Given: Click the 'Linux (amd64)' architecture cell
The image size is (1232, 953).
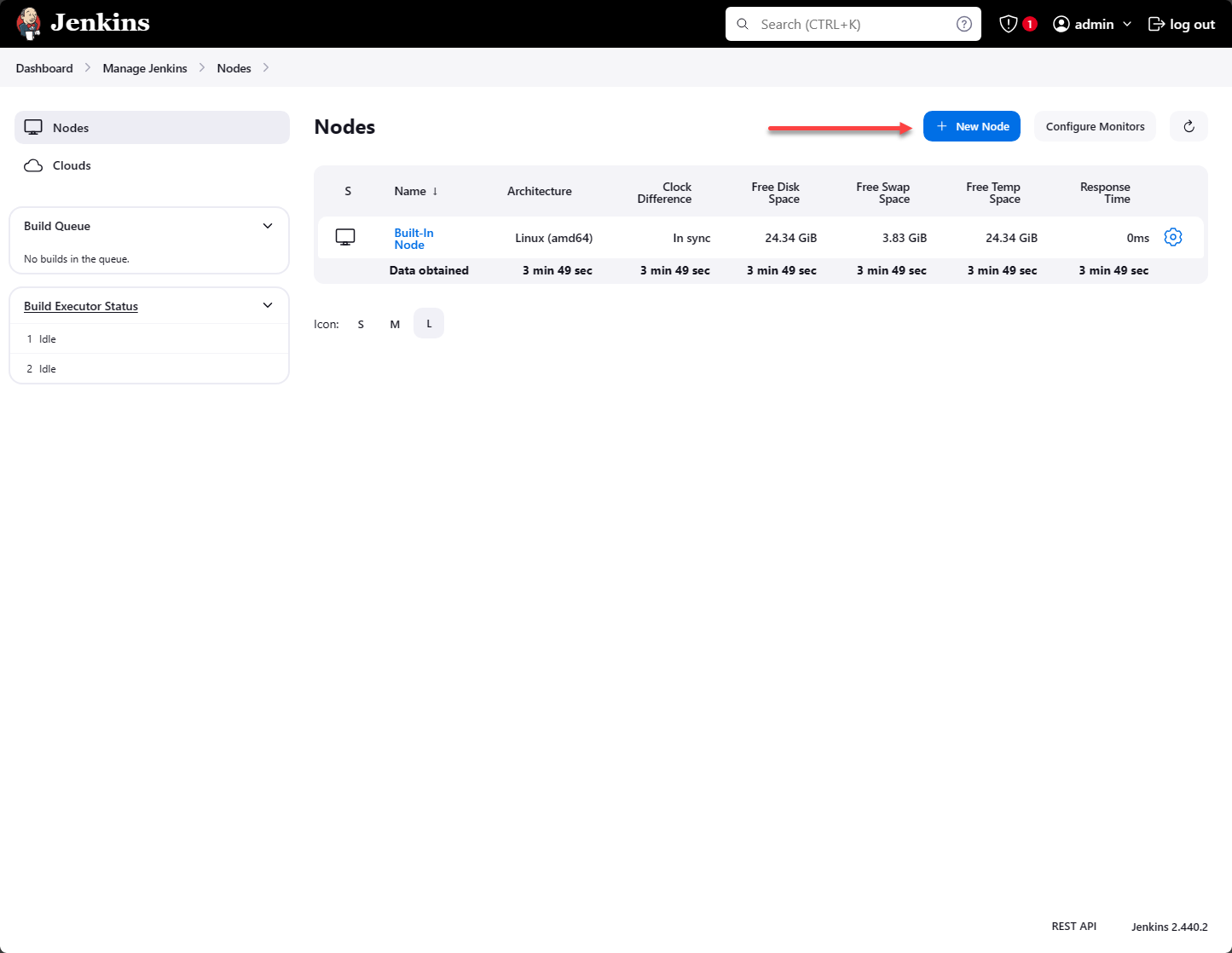Looking at the screenshot, I should tap(554, 238).
